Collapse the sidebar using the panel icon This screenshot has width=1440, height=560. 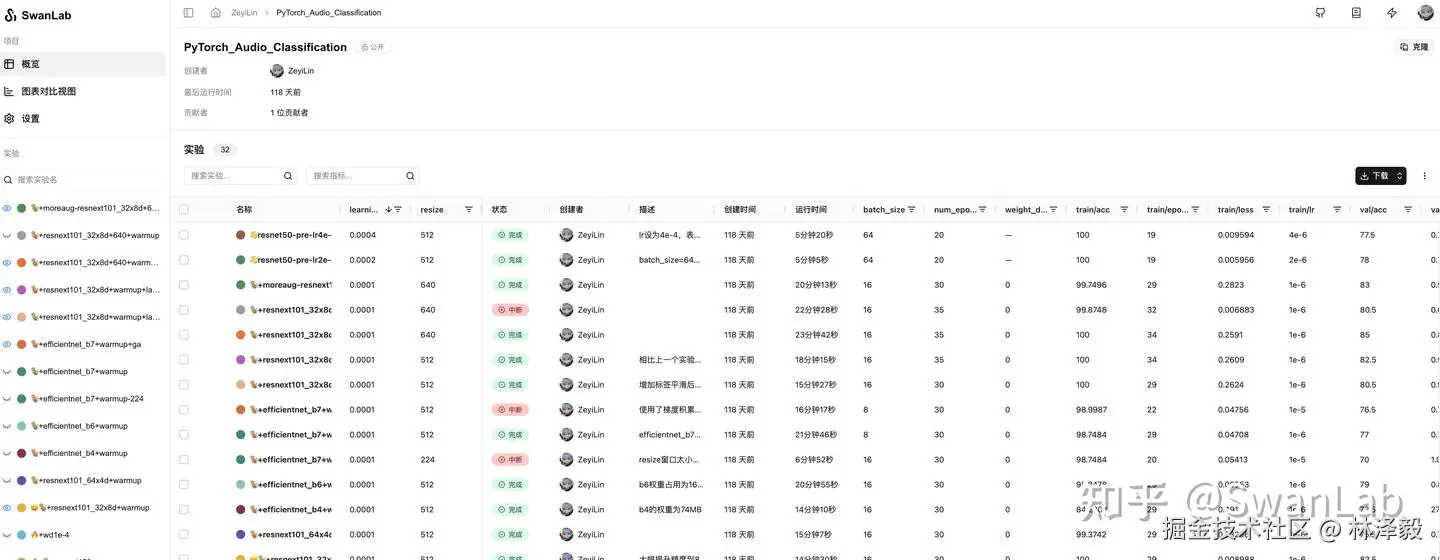[x=188, y=13]
